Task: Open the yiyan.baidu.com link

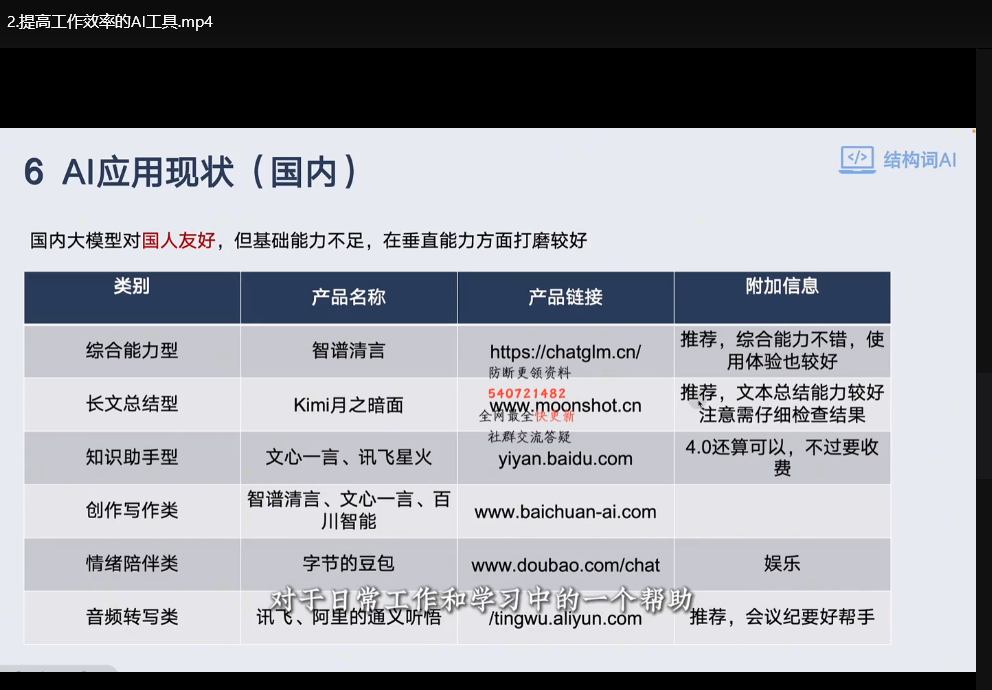Action: tap(566, 459)
